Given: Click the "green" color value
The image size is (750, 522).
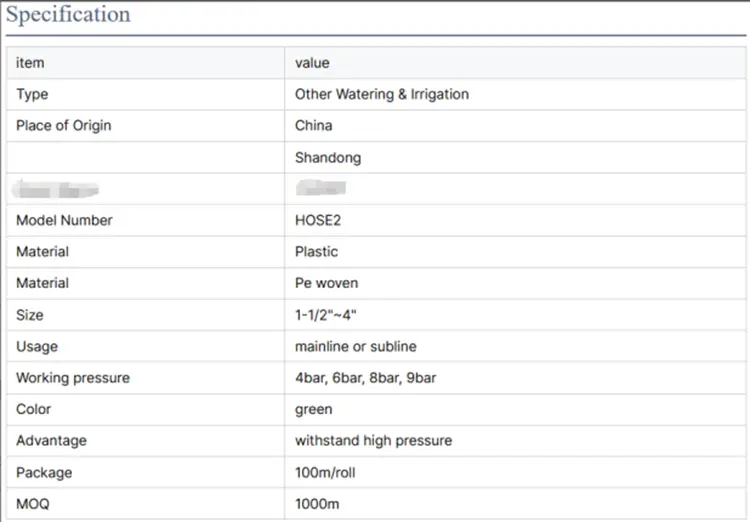Looking at the screenshot, I should pos(314,409).
